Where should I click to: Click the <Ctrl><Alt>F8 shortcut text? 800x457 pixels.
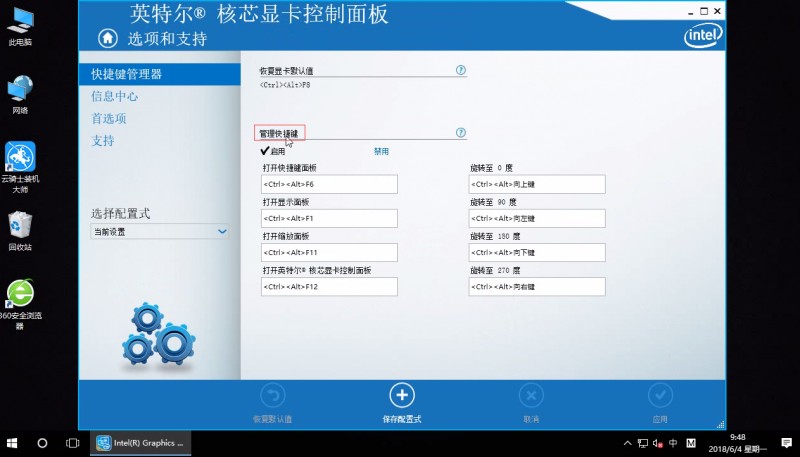[x=285, y=85]
